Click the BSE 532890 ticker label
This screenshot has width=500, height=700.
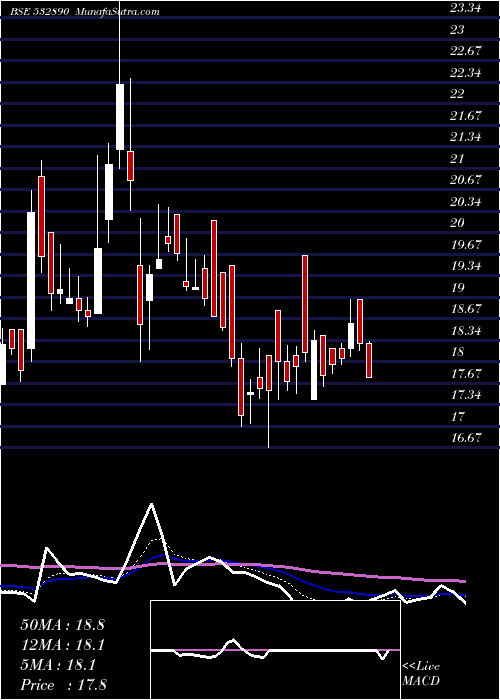pyautogui.click(x=40, y=12)
